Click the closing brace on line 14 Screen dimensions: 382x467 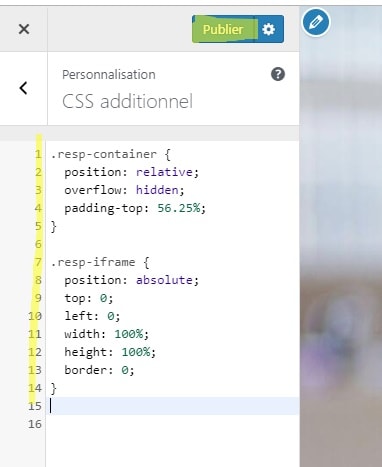point(54,388)
